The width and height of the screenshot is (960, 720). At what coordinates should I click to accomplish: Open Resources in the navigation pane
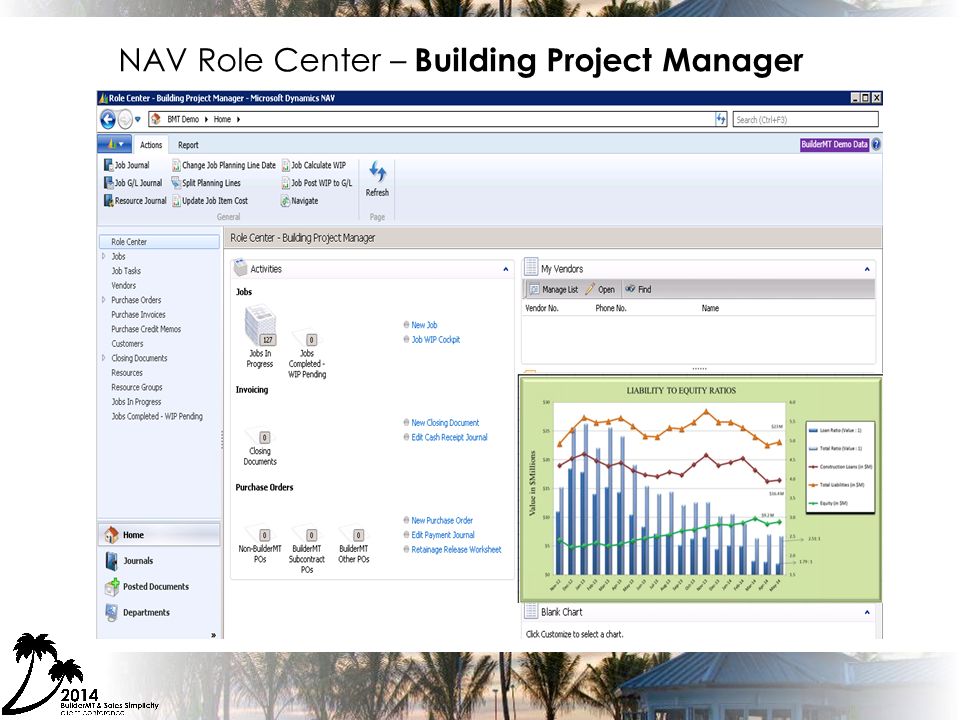[127, 373]
